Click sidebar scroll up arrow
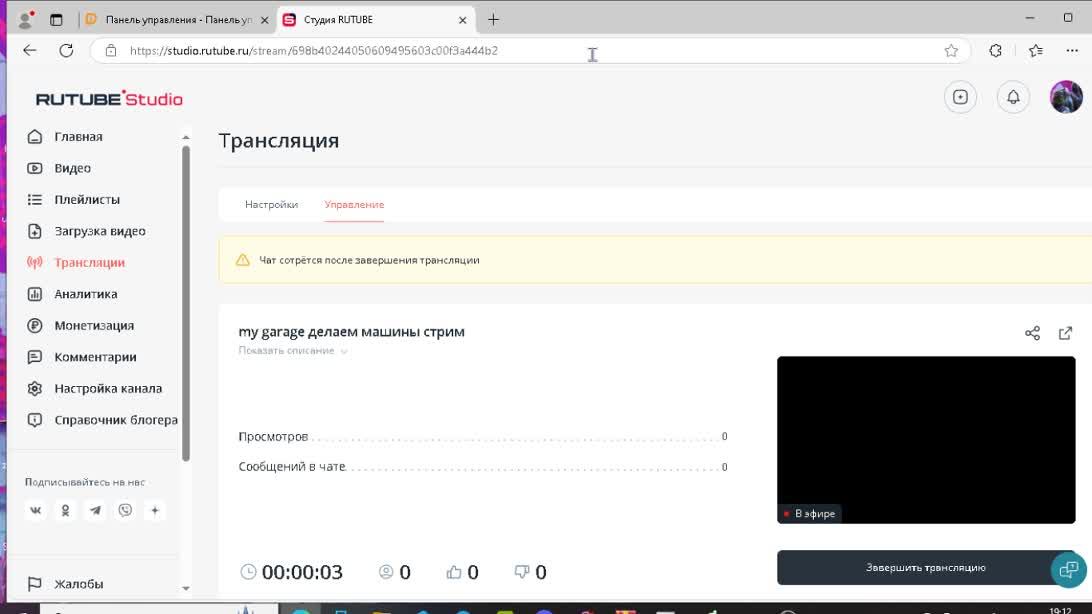The width and height of the screenshot is (1092, 614). coord(186,136)
